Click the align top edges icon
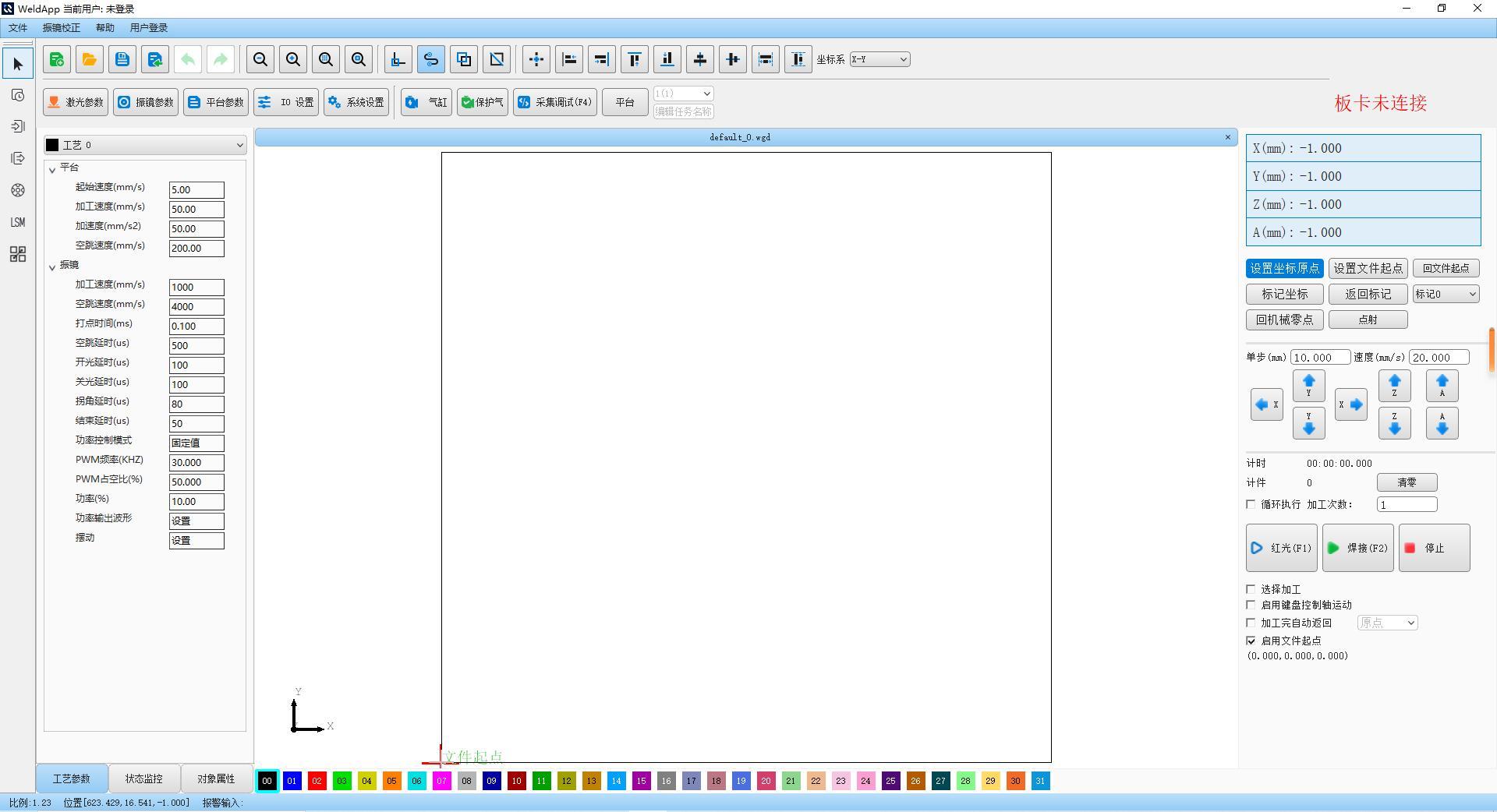The width and height of the screenshot is (1497, 812). tap(635, 59)
